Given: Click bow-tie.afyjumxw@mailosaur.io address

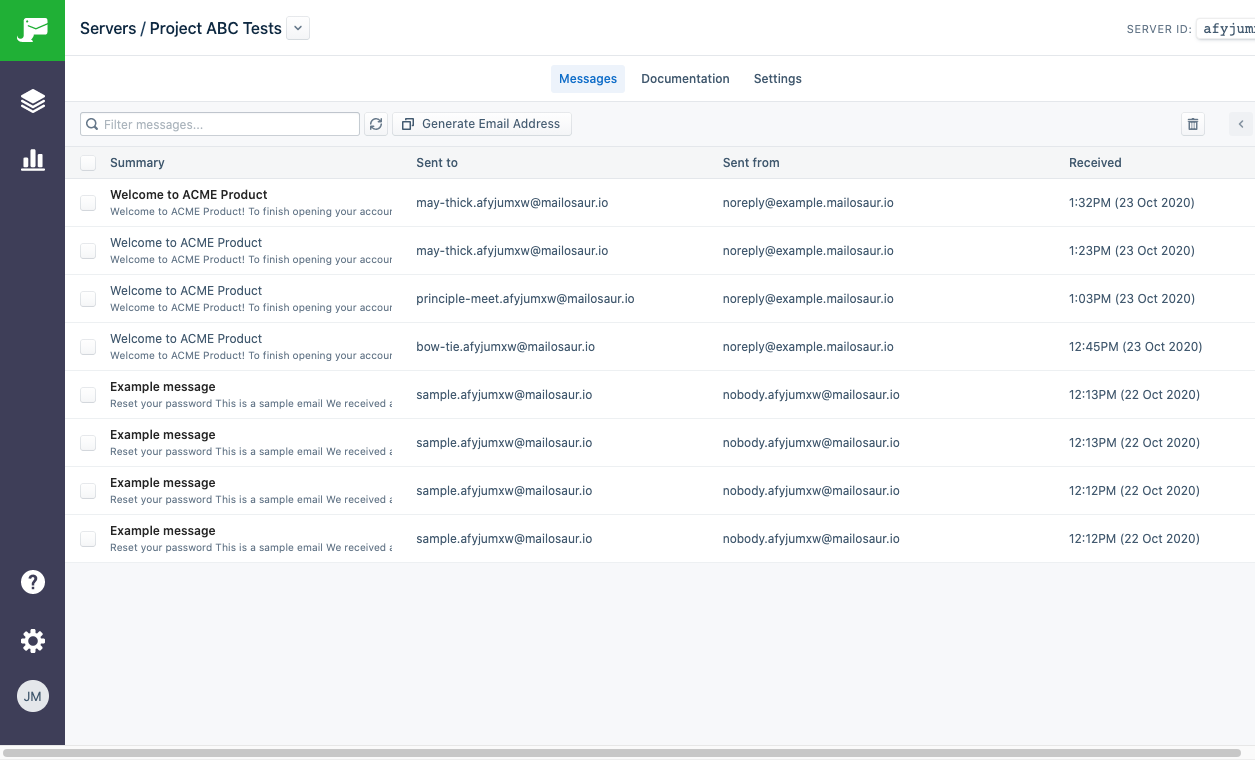Looking at the screenshot, I should pyautogui.click(x=505, y=347).
